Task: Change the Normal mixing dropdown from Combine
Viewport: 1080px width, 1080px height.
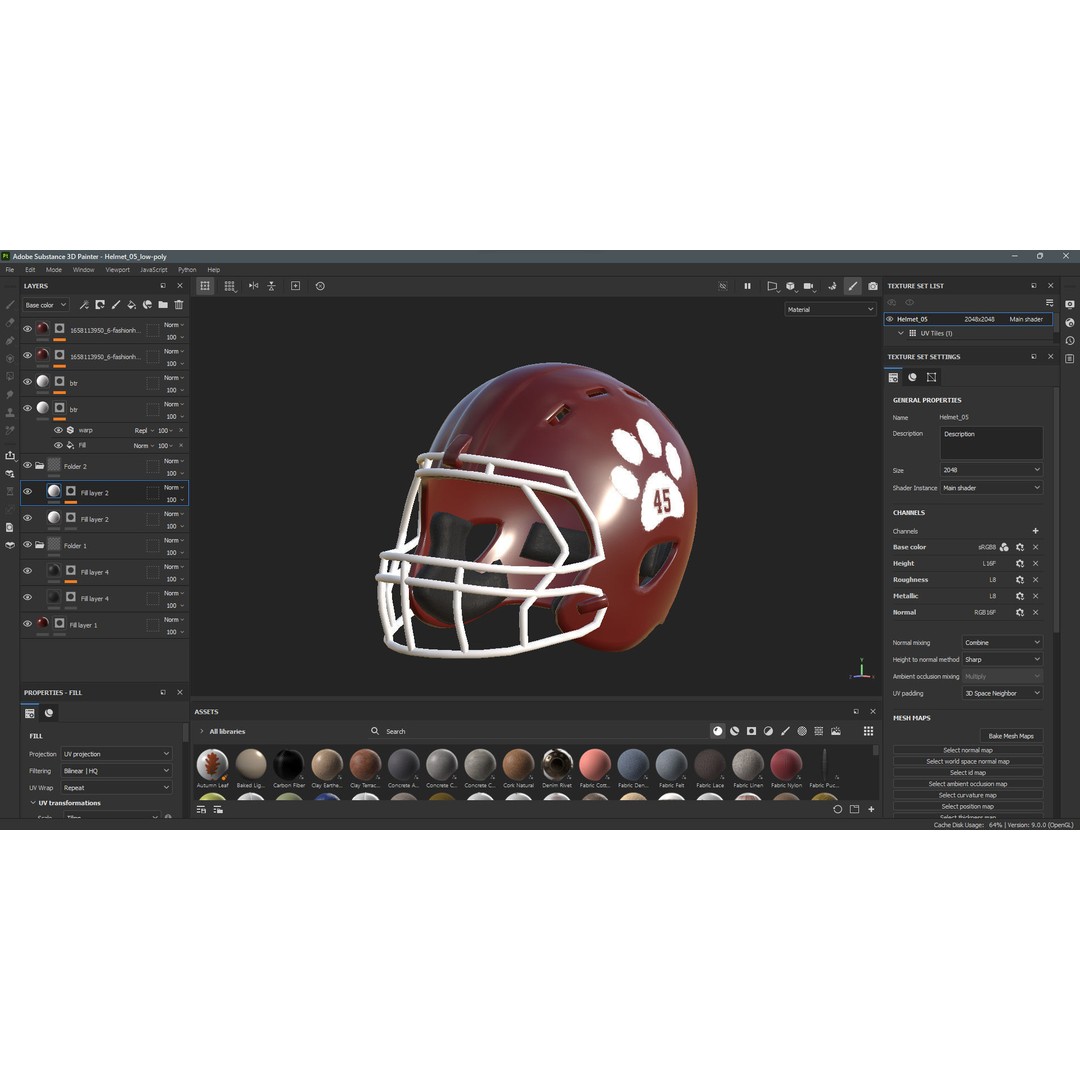Action: tap(1001, 643)
